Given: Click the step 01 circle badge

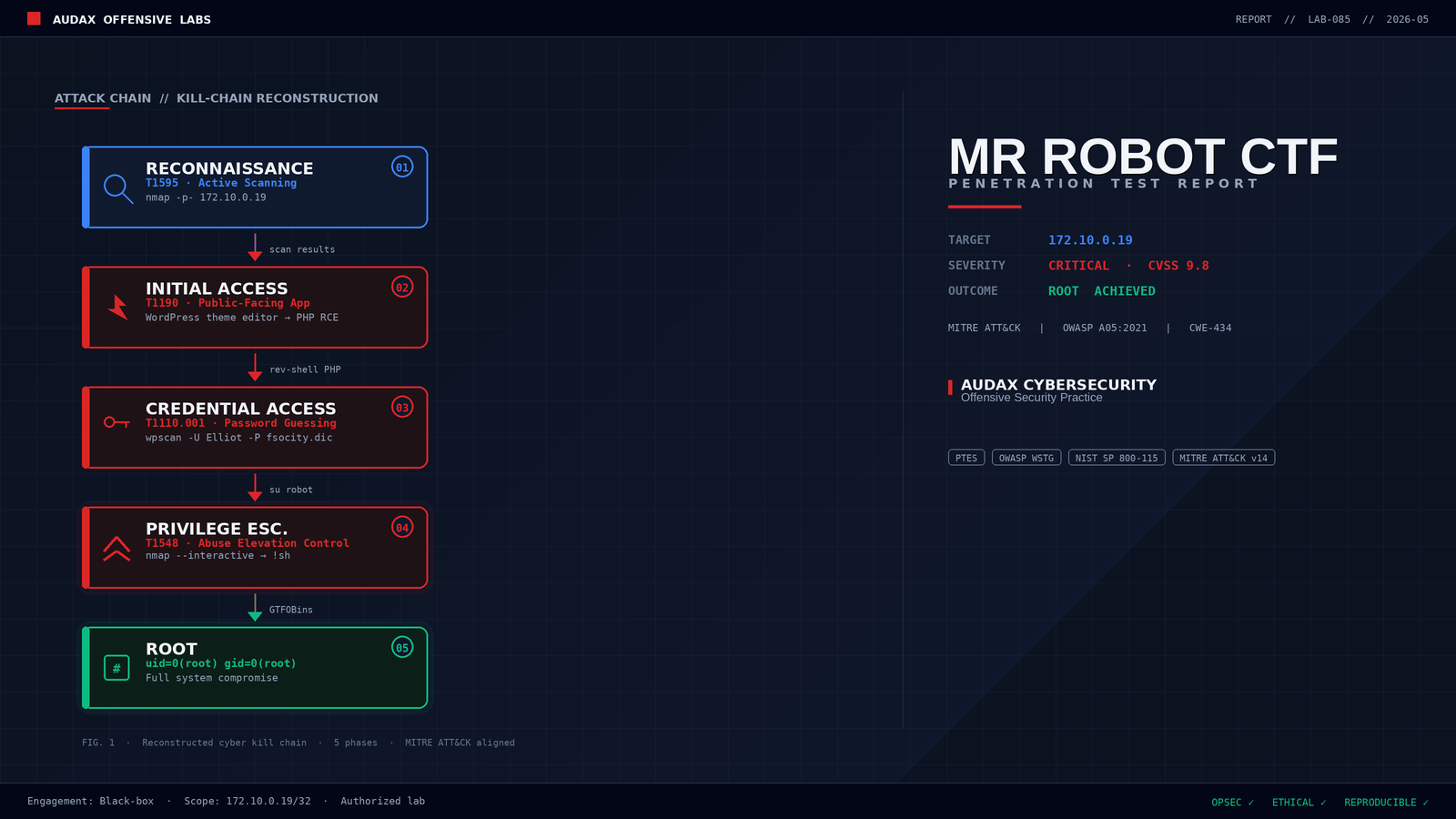Looking at the screenshot, I should click(x=402, y=167).
